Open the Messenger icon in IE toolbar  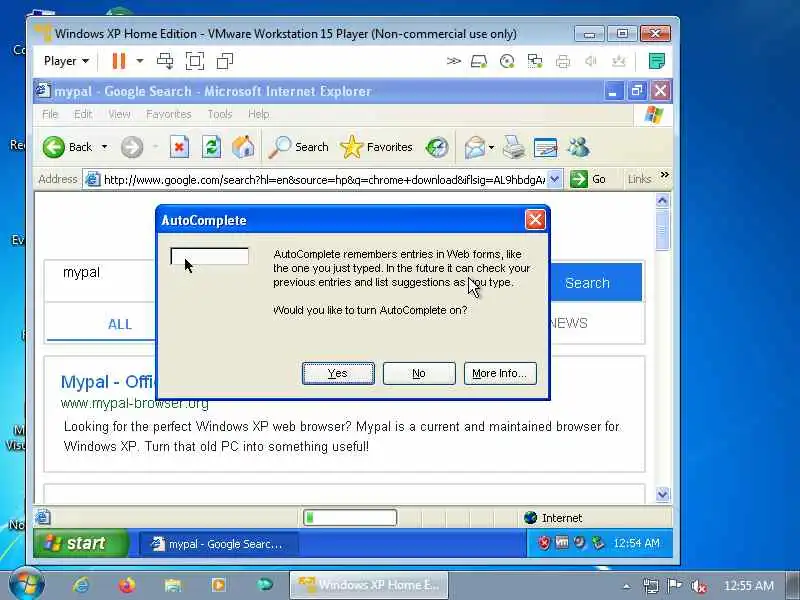click(579, 147)
